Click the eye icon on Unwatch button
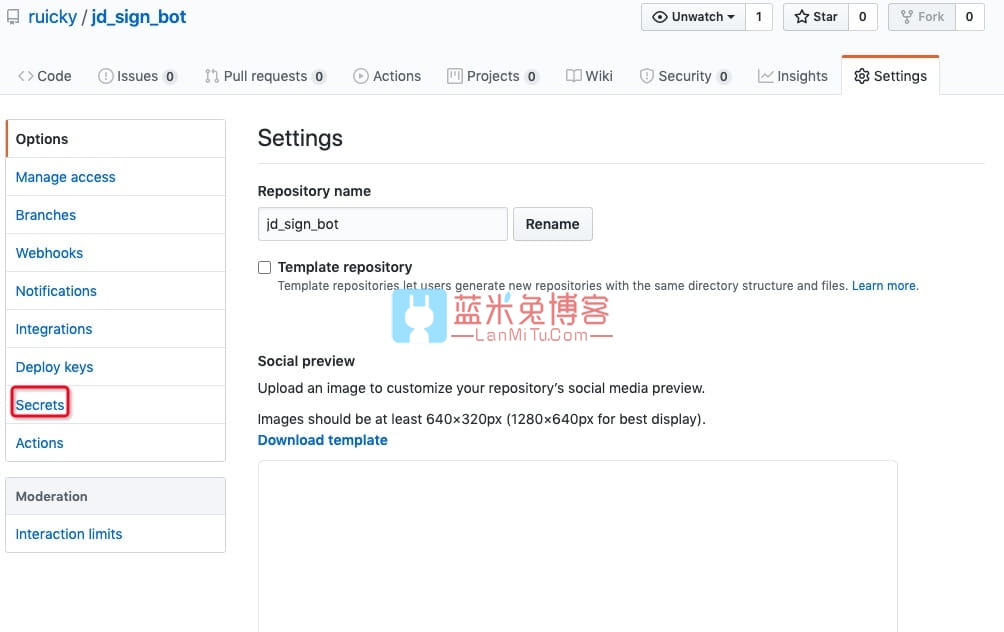 [x=660, y=17]
